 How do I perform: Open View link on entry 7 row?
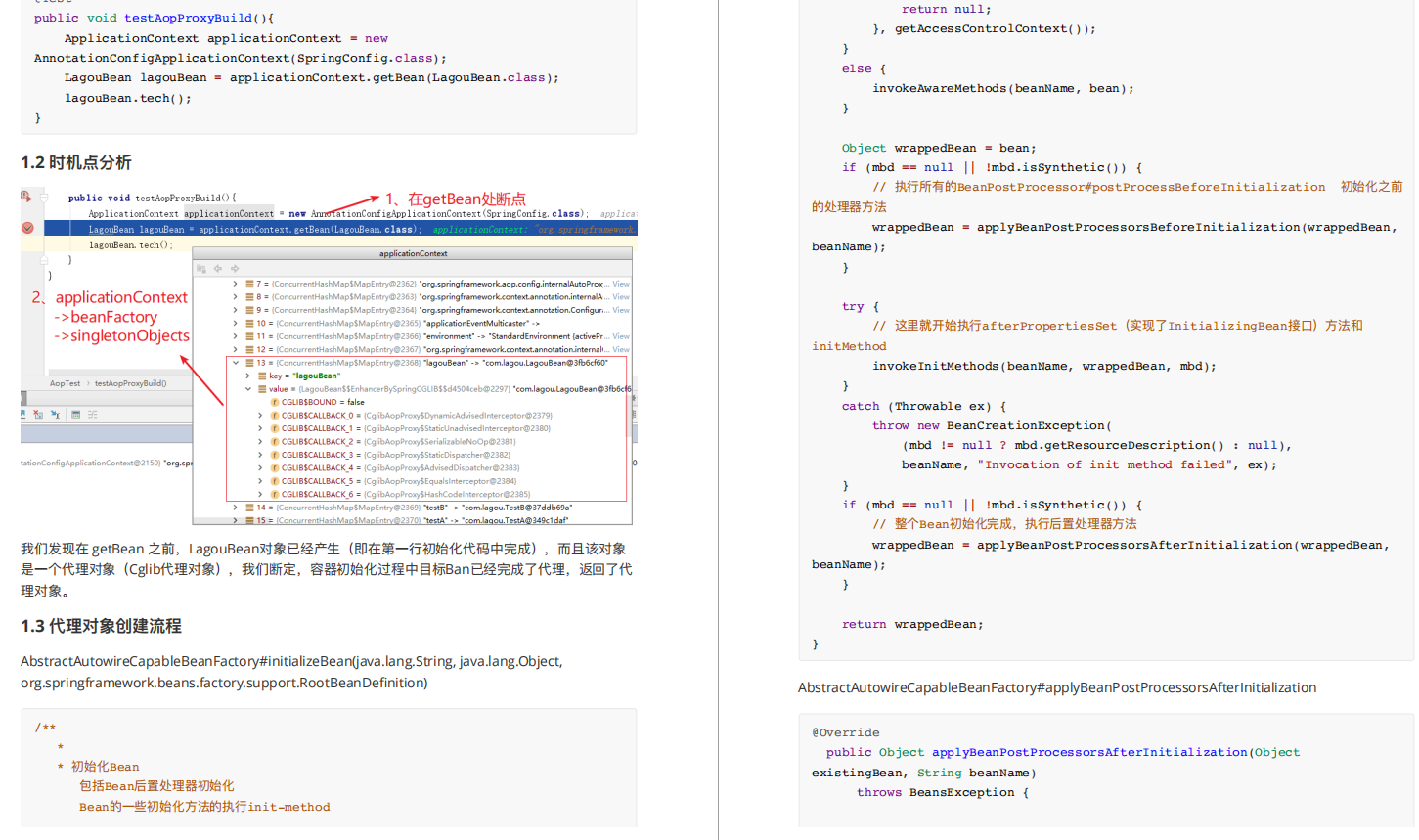(621, 284)
